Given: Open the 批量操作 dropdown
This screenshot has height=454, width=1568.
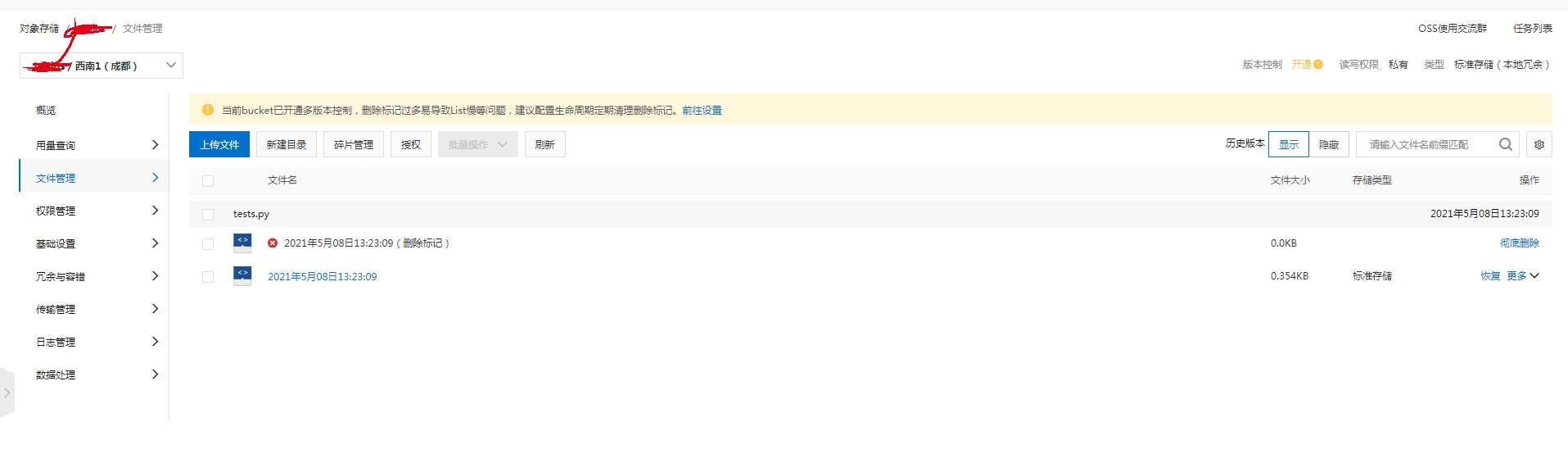Looking at the screenshot, I should (478, 144).
